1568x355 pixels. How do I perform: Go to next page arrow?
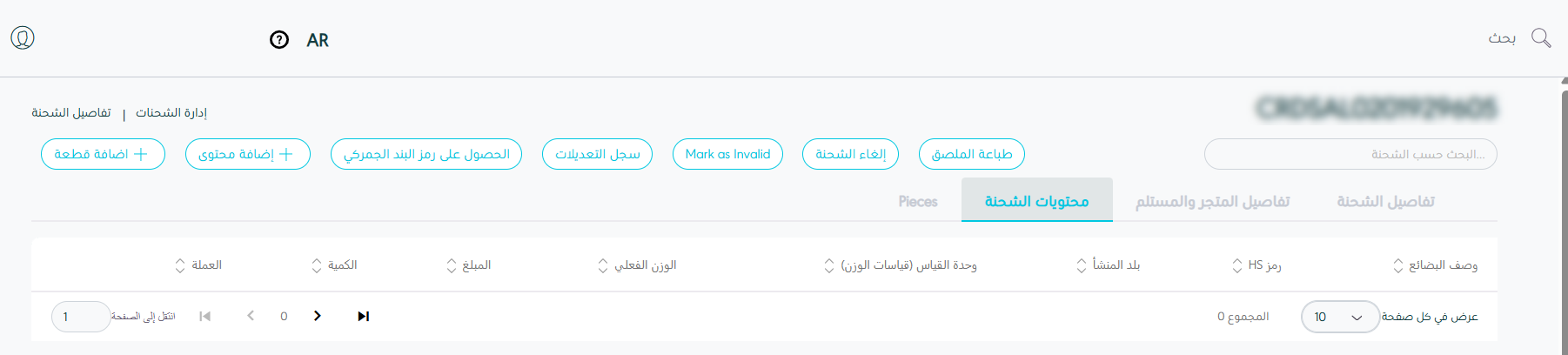(x=318, y=316)
